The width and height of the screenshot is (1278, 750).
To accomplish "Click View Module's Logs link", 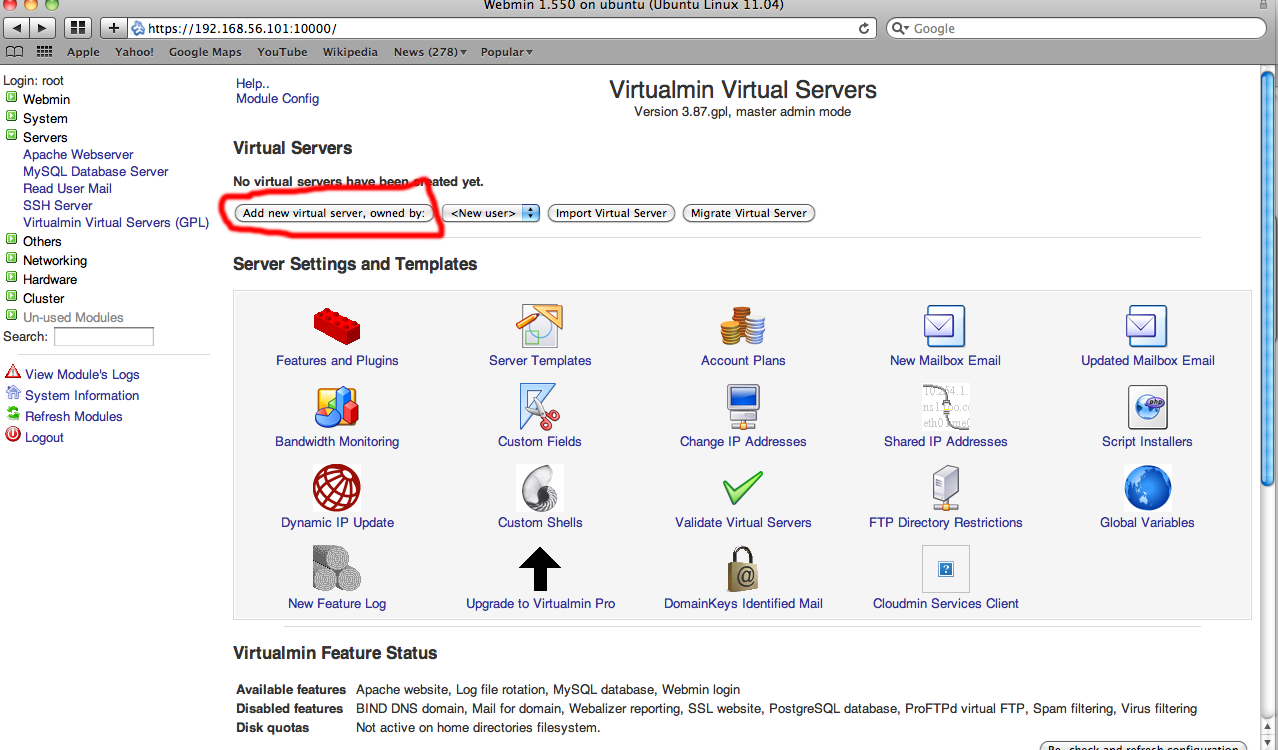I will coord(82,375).
